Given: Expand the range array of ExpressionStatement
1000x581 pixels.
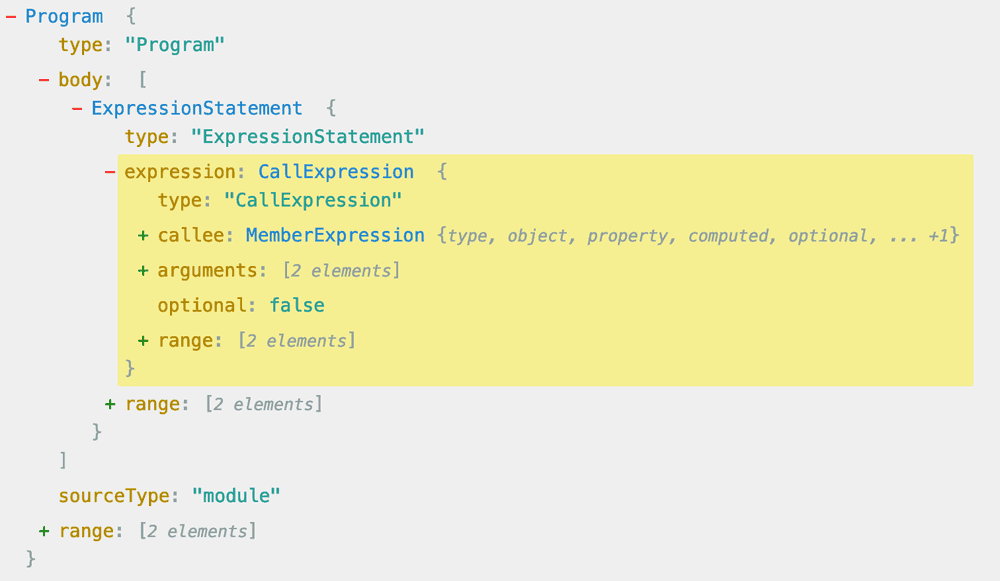Looking at the screenshot, I should 109,404.
